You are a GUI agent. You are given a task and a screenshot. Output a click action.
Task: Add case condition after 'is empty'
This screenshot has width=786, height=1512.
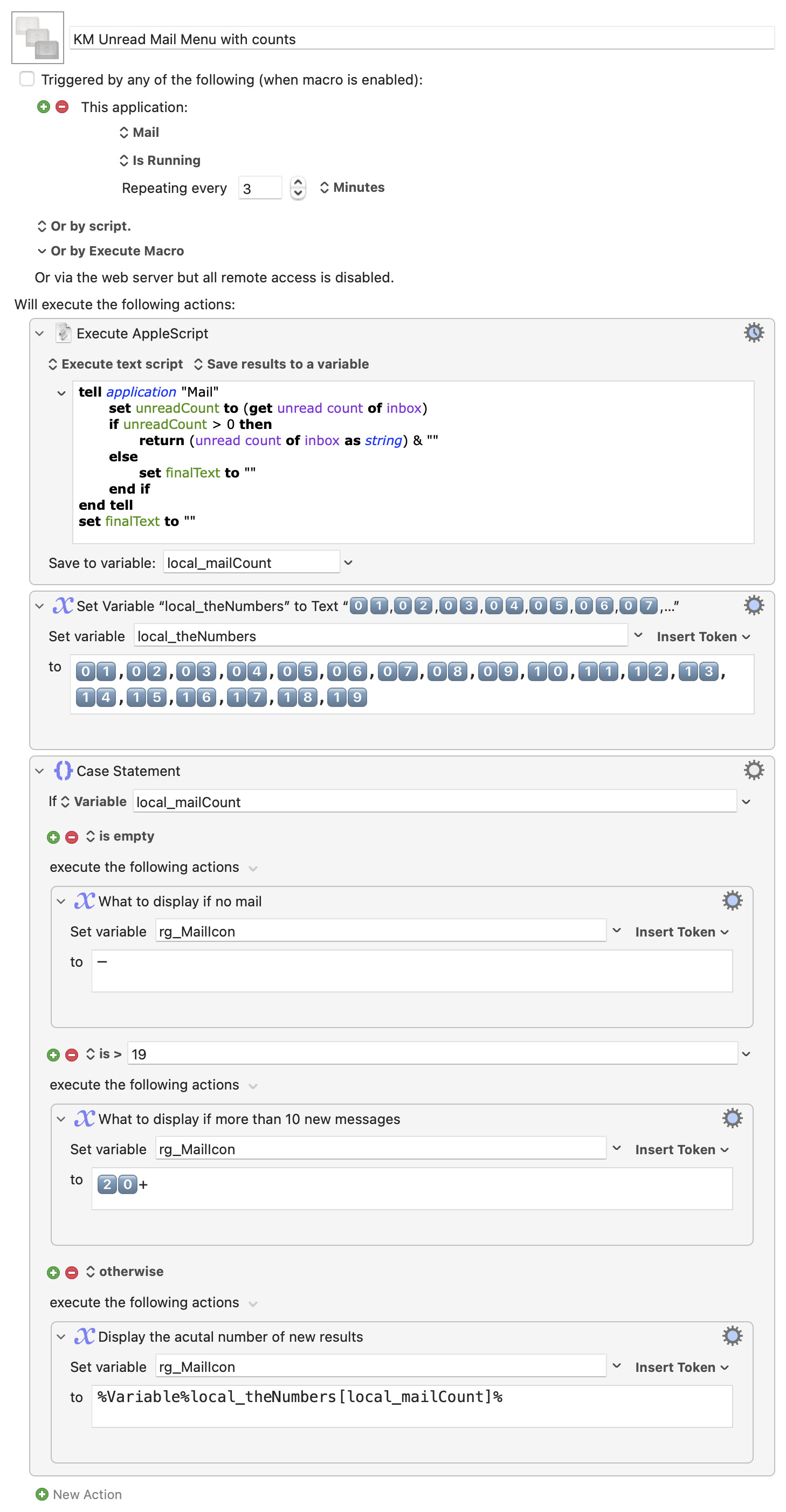(53, 837)
